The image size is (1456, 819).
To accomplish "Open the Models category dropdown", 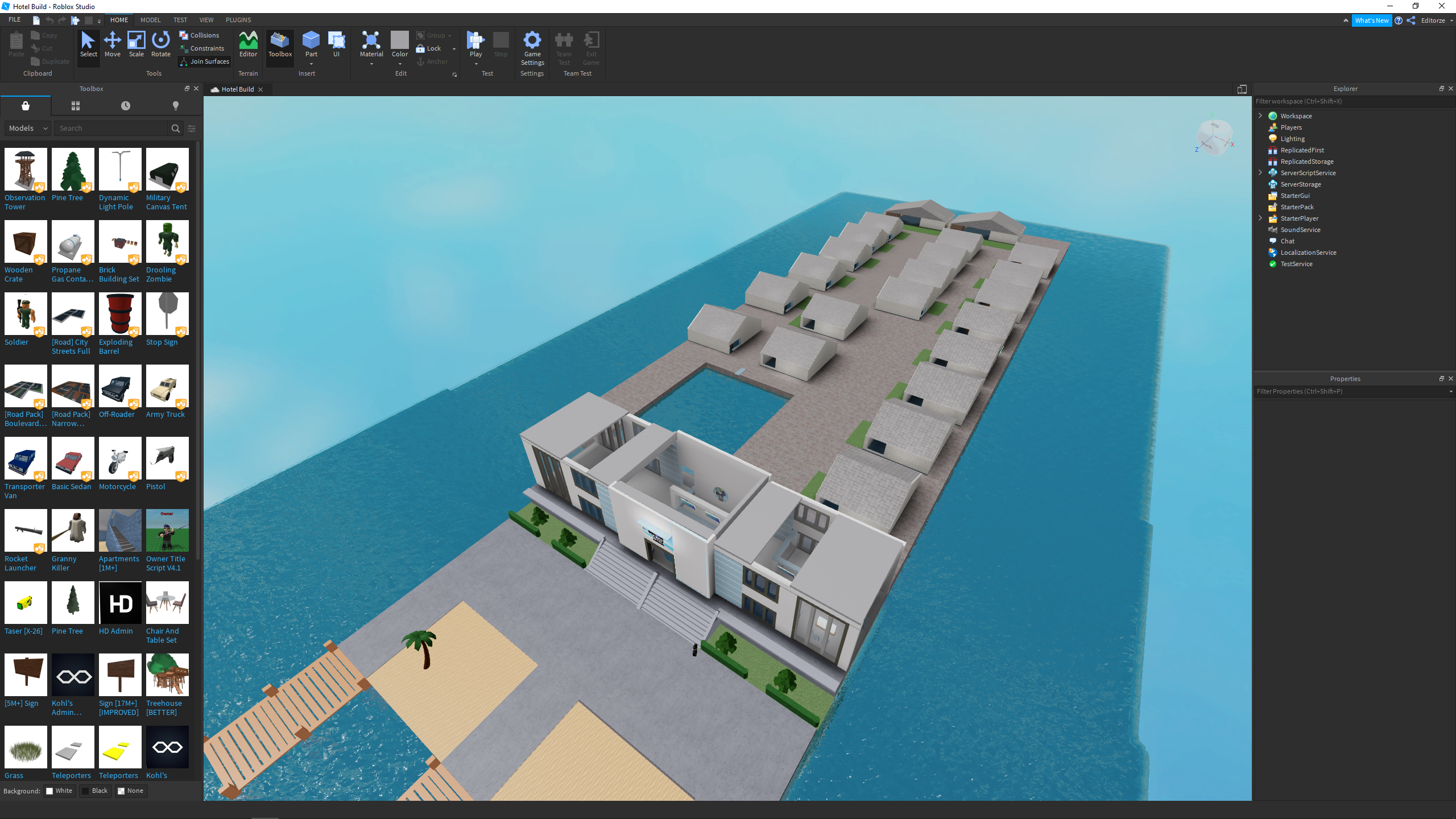I will pyautogui.click(x=28, y=128).
